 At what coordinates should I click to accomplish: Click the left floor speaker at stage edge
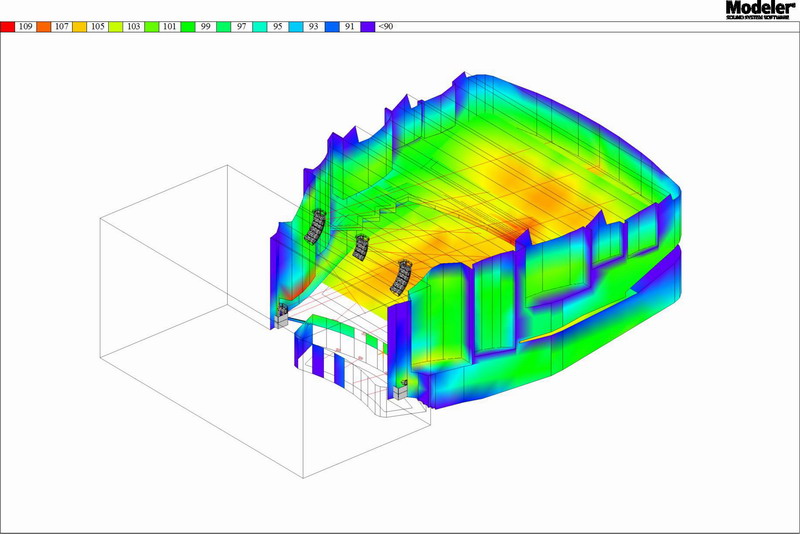(x=282, y=319)
